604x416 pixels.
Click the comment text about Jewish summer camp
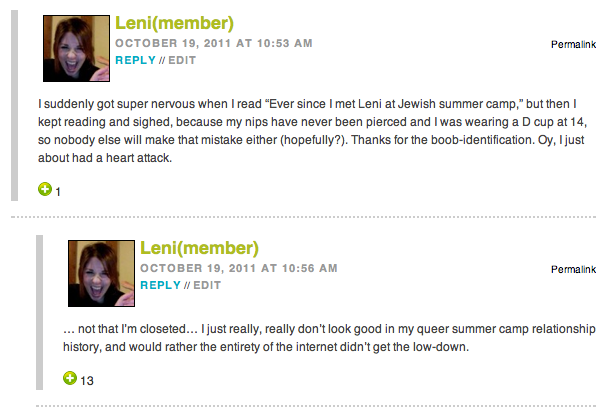point(300,130)
